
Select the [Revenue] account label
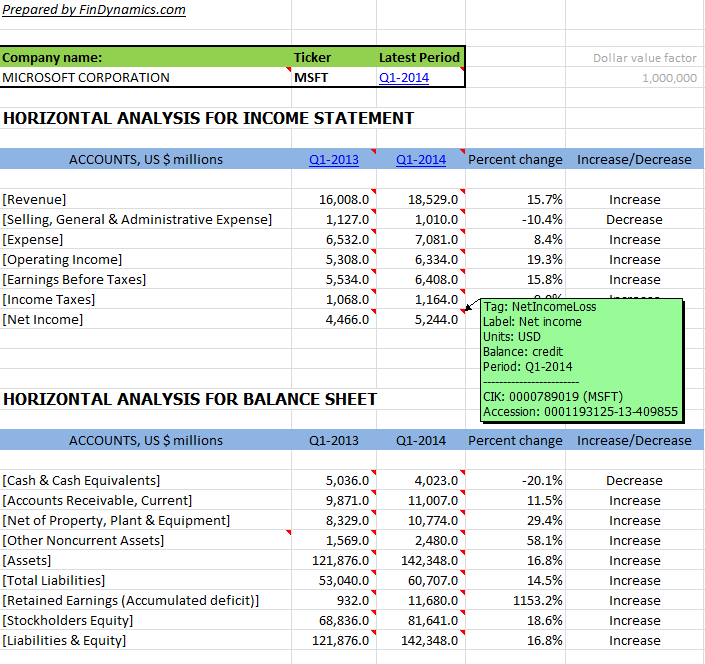[34, 200]
